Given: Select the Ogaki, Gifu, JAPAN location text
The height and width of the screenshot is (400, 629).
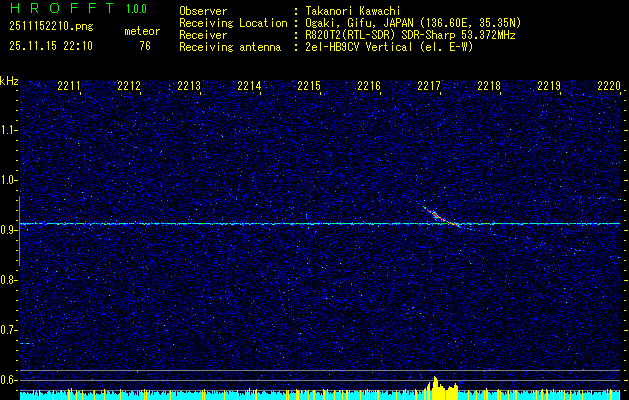Looking at the screenshot, I should (x=414, y=23).
